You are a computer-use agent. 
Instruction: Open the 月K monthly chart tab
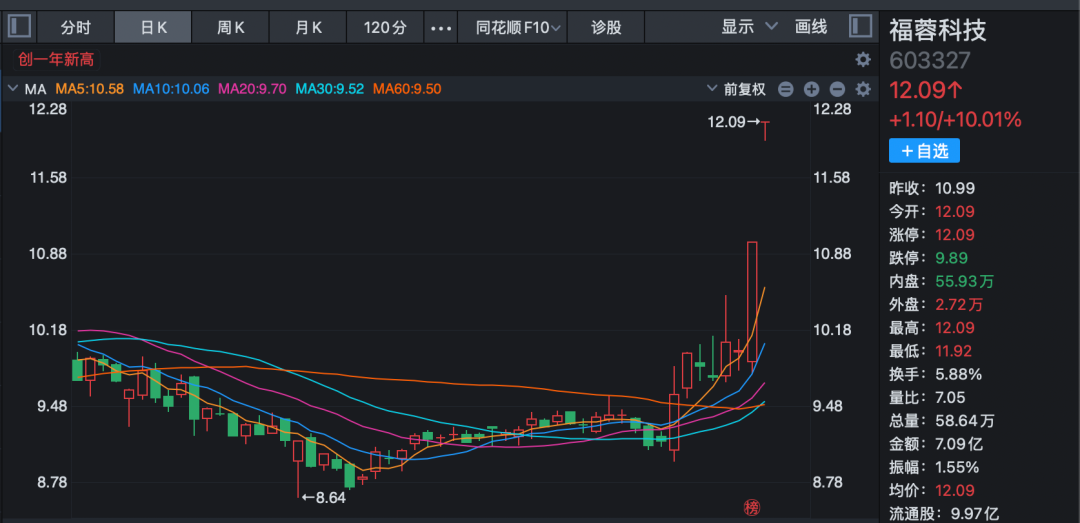(308, 28)
